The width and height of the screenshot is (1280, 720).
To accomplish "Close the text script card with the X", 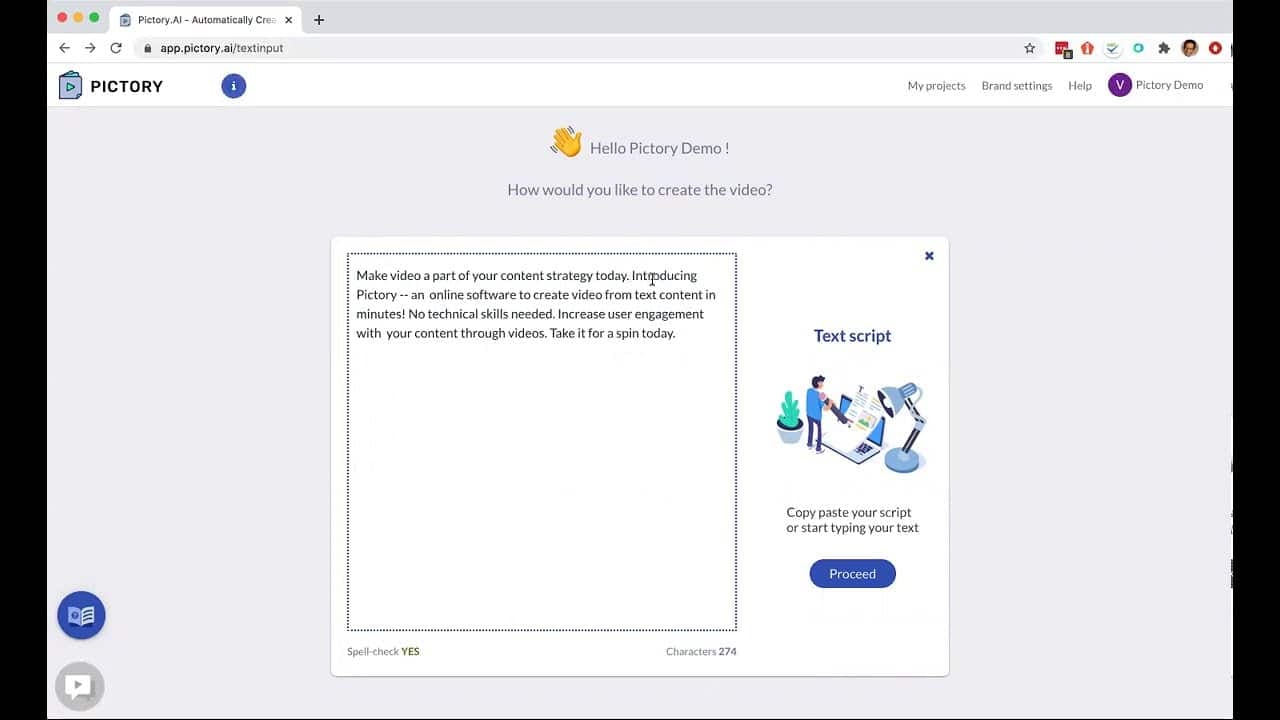I will pos(929,256).
